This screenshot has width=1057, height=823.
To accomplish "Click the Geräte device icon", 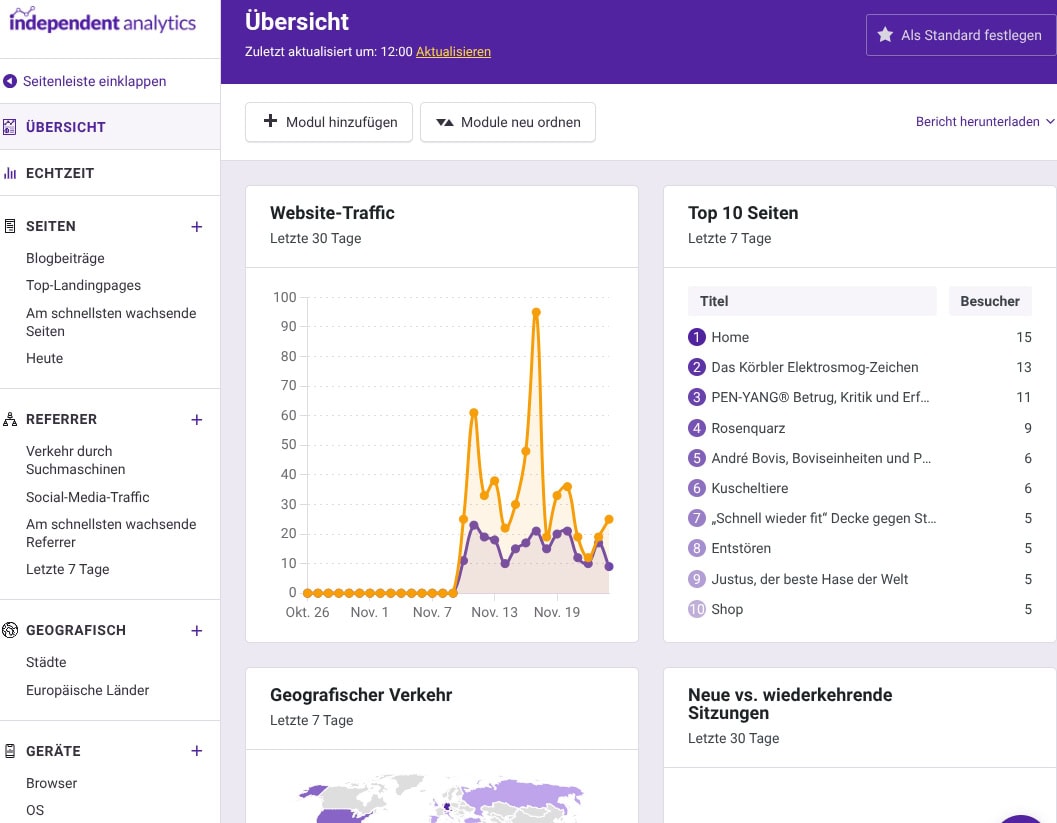I will (x=11, y=751).
